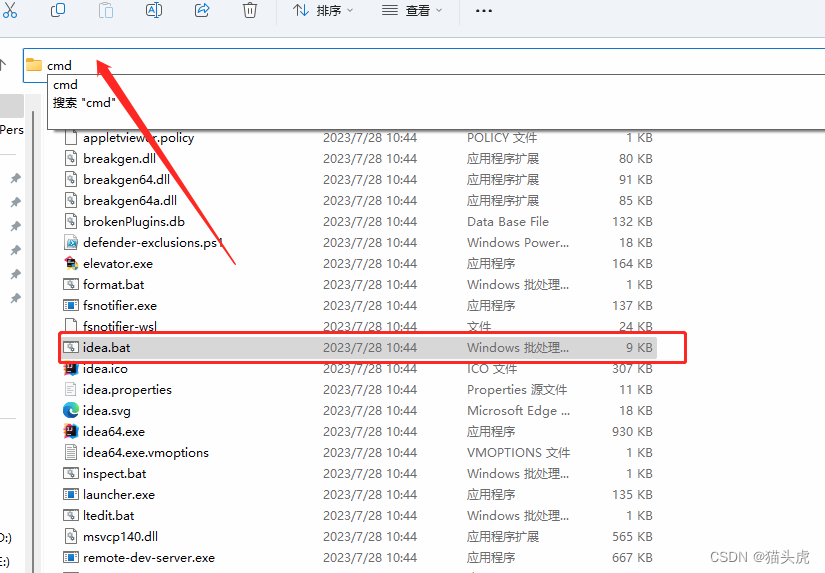The image size is (825, 573).
Task: Click the Rename icon in toolbar
Action: (x=154, y=10)
